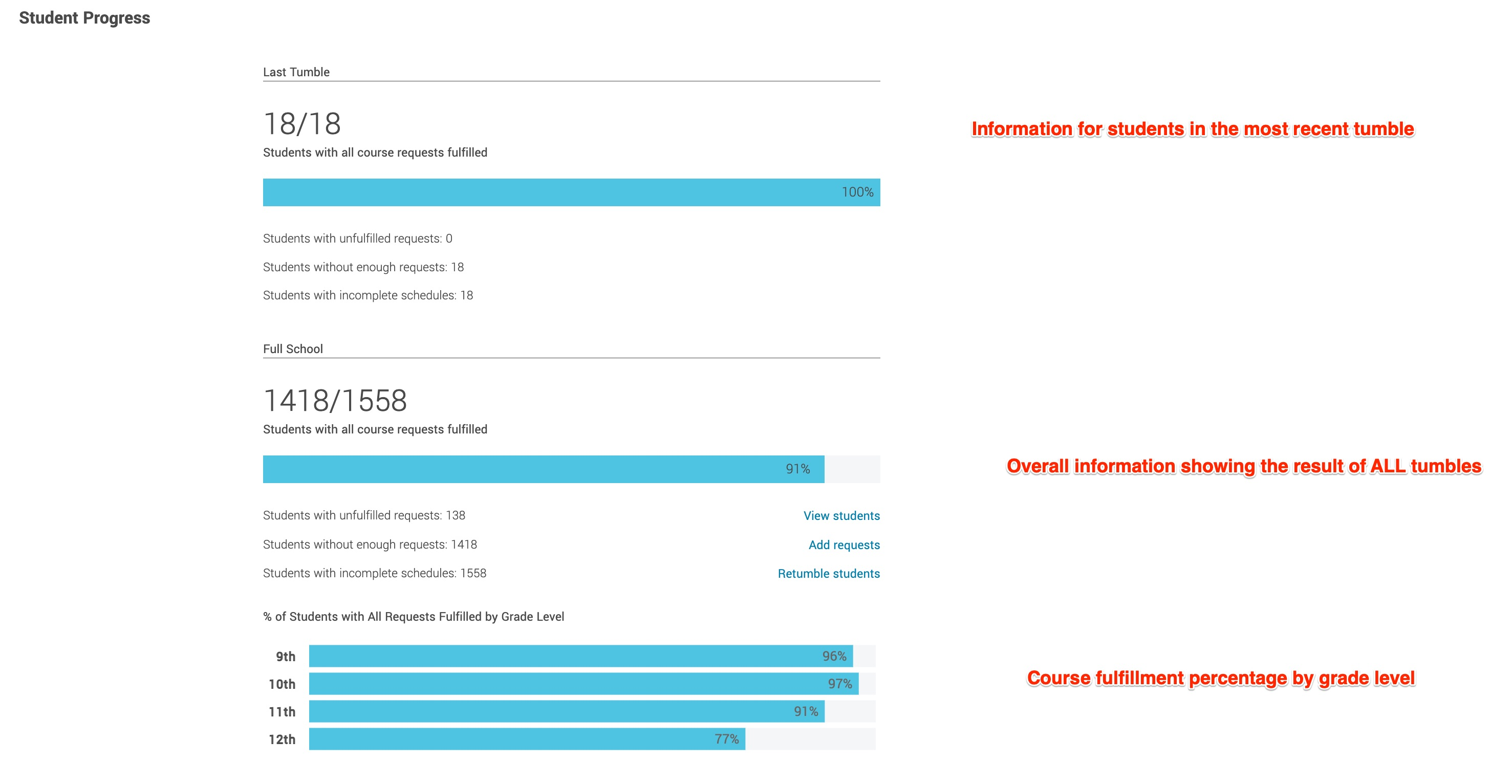Click the View students link
Image resolution: width=1512 pixels, height=784 pixels.
coord(841,516)
